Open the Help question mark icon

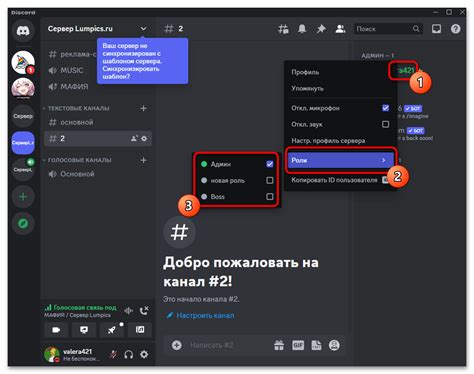click(x=456, y=29)
